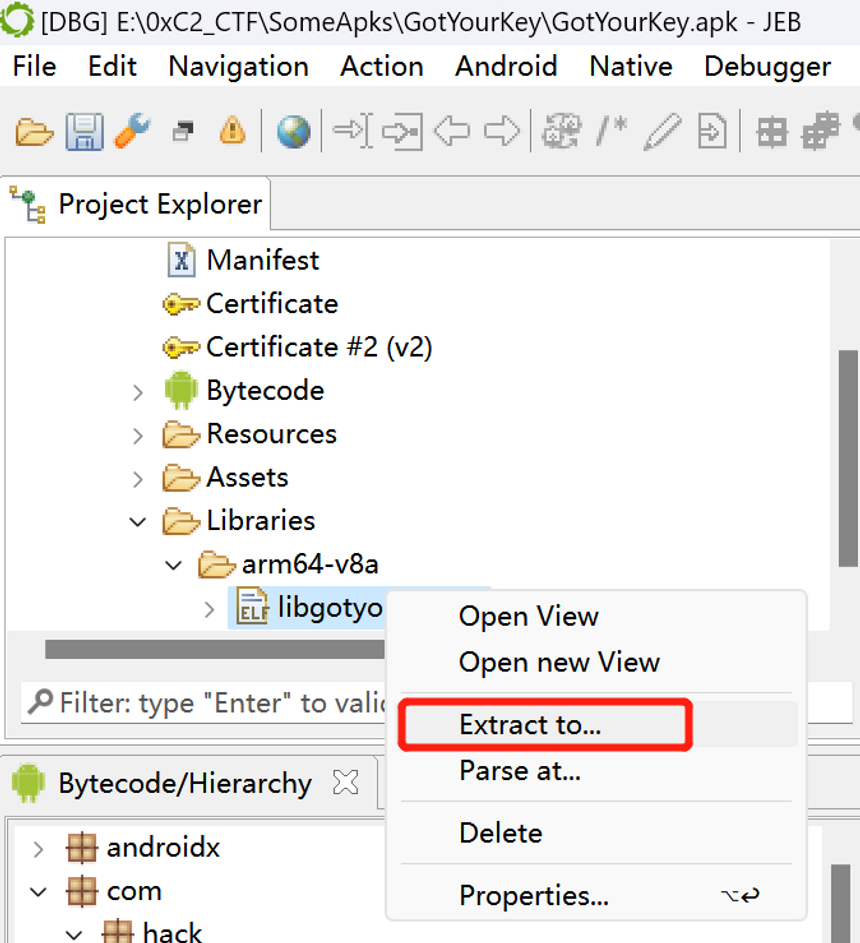Screen dimensions: 860x943
Task: Expand the Resources folder node
Action: [x=137, y=434]
